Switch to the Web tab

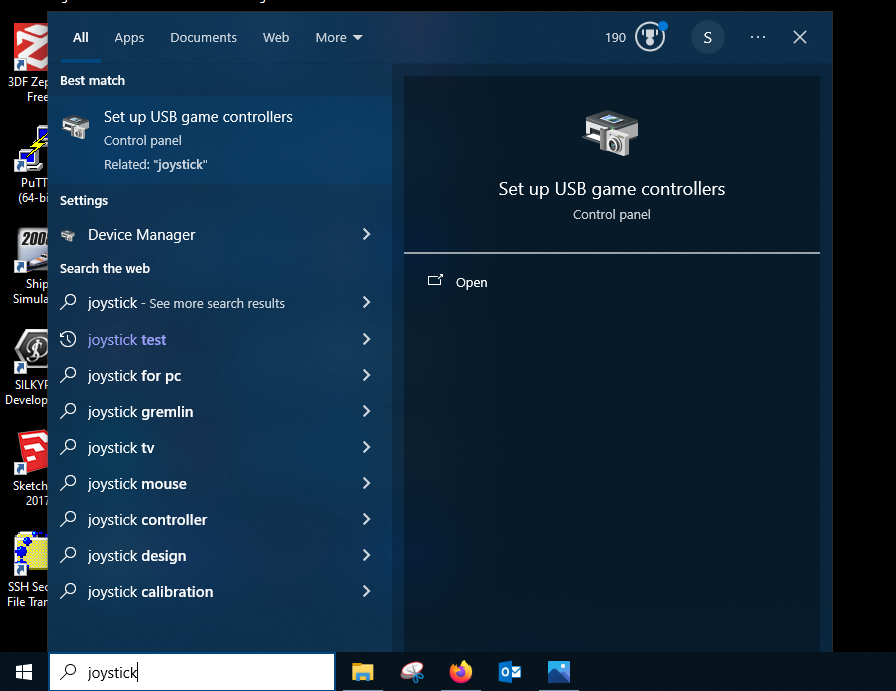click(x=276, y=38)
